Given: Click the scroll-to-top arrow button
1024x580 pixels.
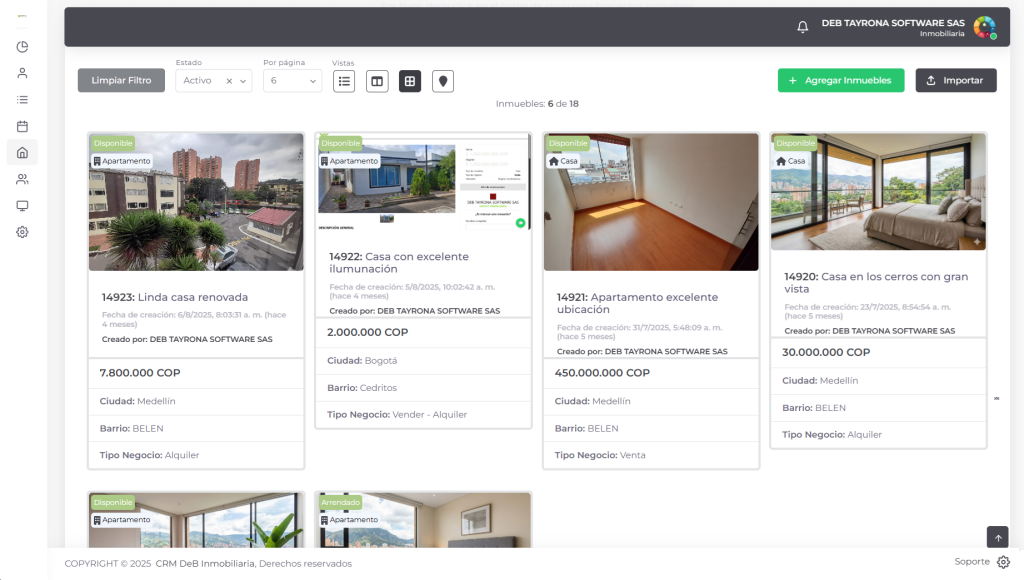Looking at the screenshot, I should tap(997, 538).
